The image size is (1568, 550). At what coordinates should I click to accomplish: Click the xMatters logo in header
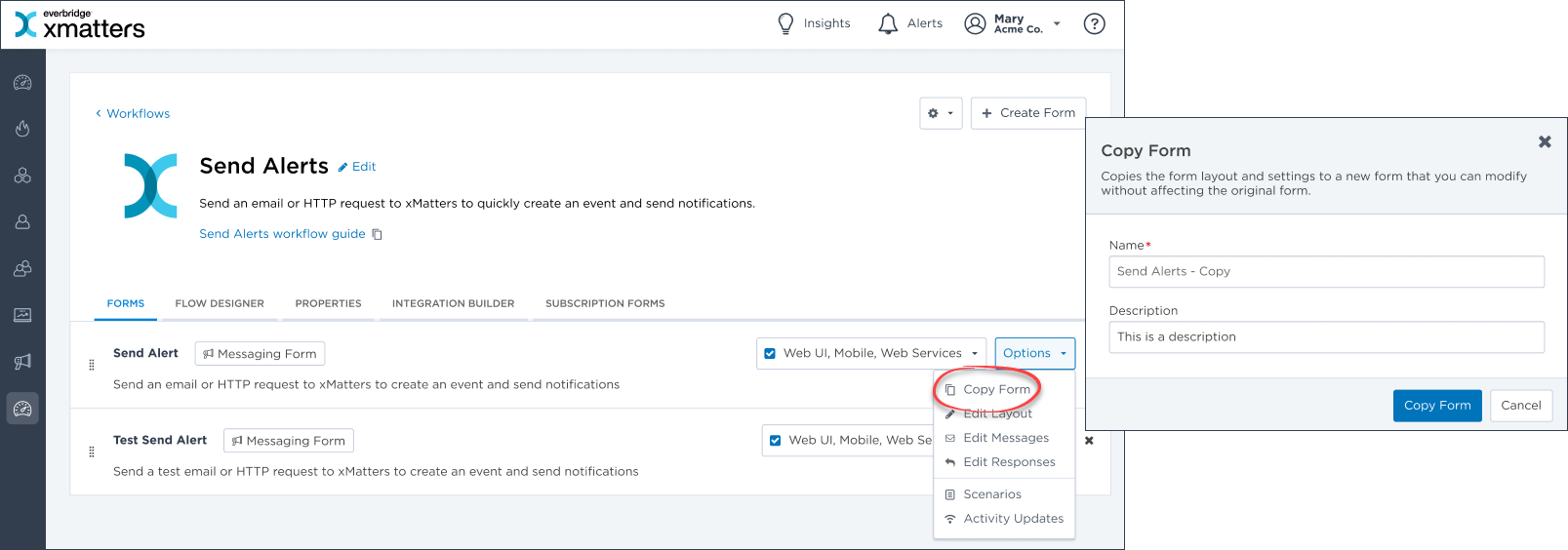(x=80, y=24)
